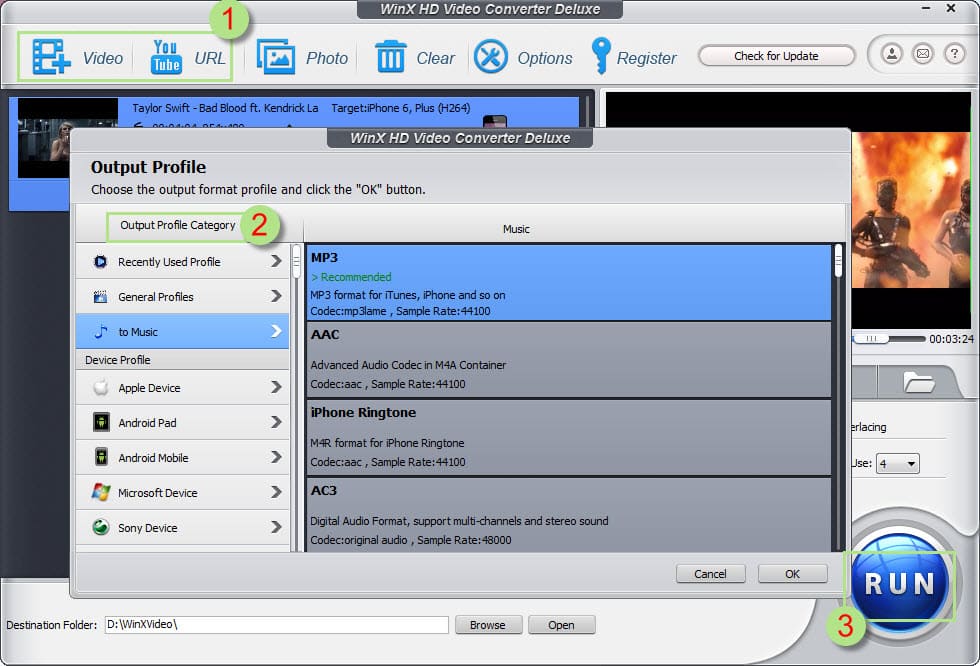
Task: Select the iPhone Ringtone profile
Action: pos(569,438)
